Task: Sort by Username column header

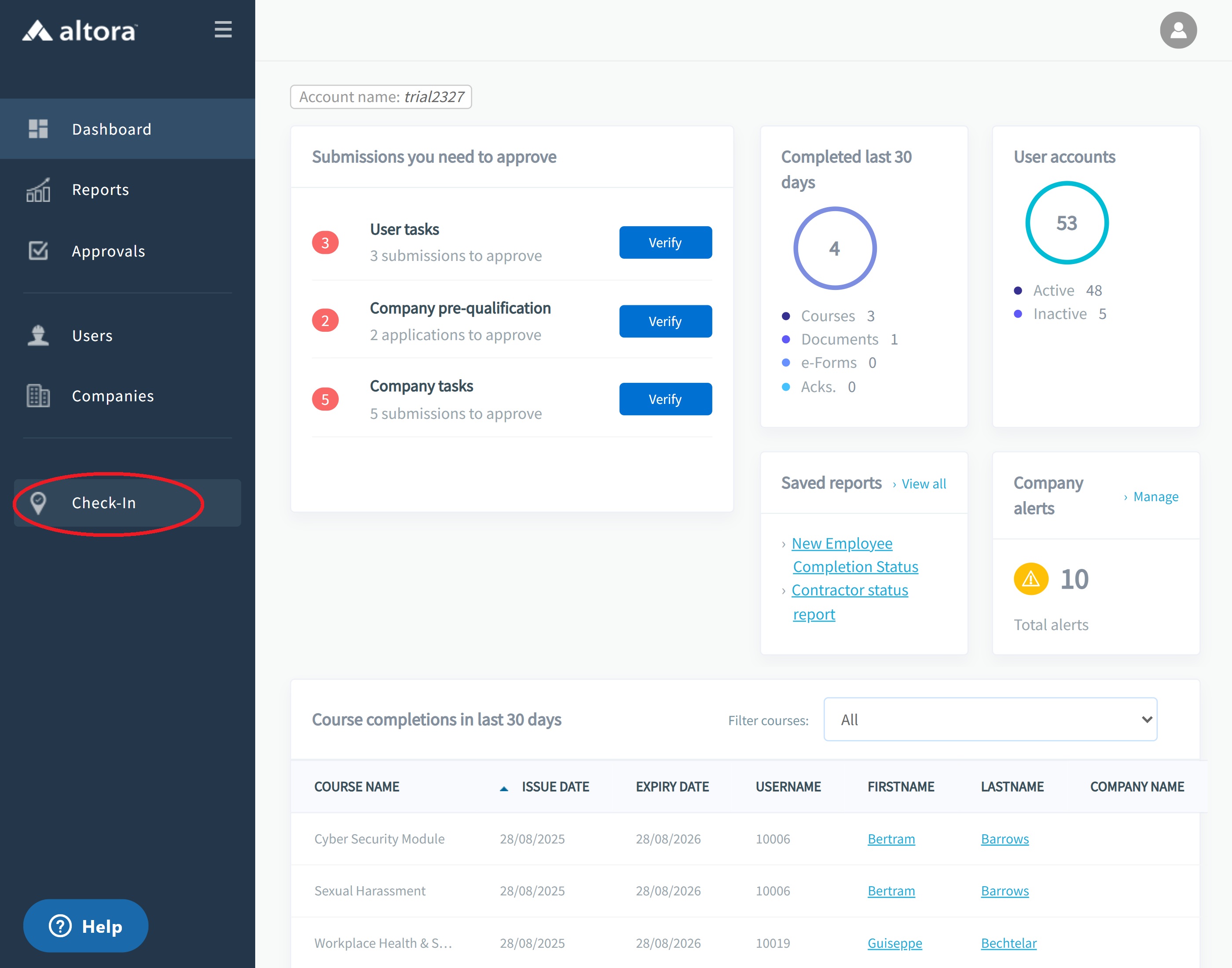Action: 788,787
